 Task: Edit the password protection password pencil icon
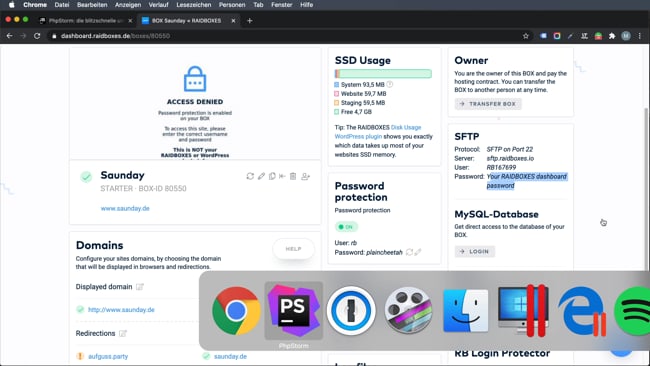[418, 252]
